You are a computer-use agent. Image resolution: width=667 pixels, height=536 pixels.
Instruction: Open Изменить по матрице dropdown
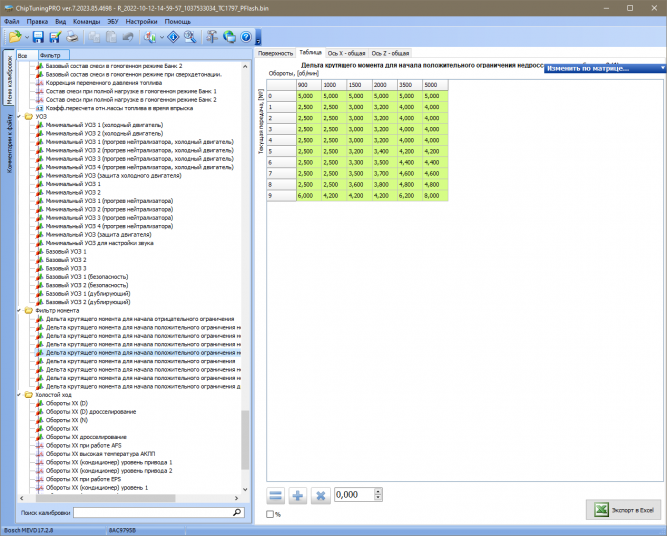(x=605, y=68)
